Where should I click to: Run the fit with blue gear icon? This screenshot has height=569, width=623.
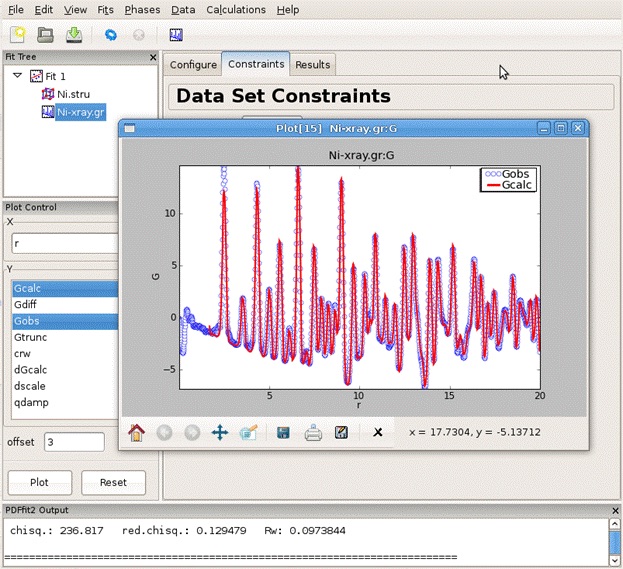pos(110,35)
